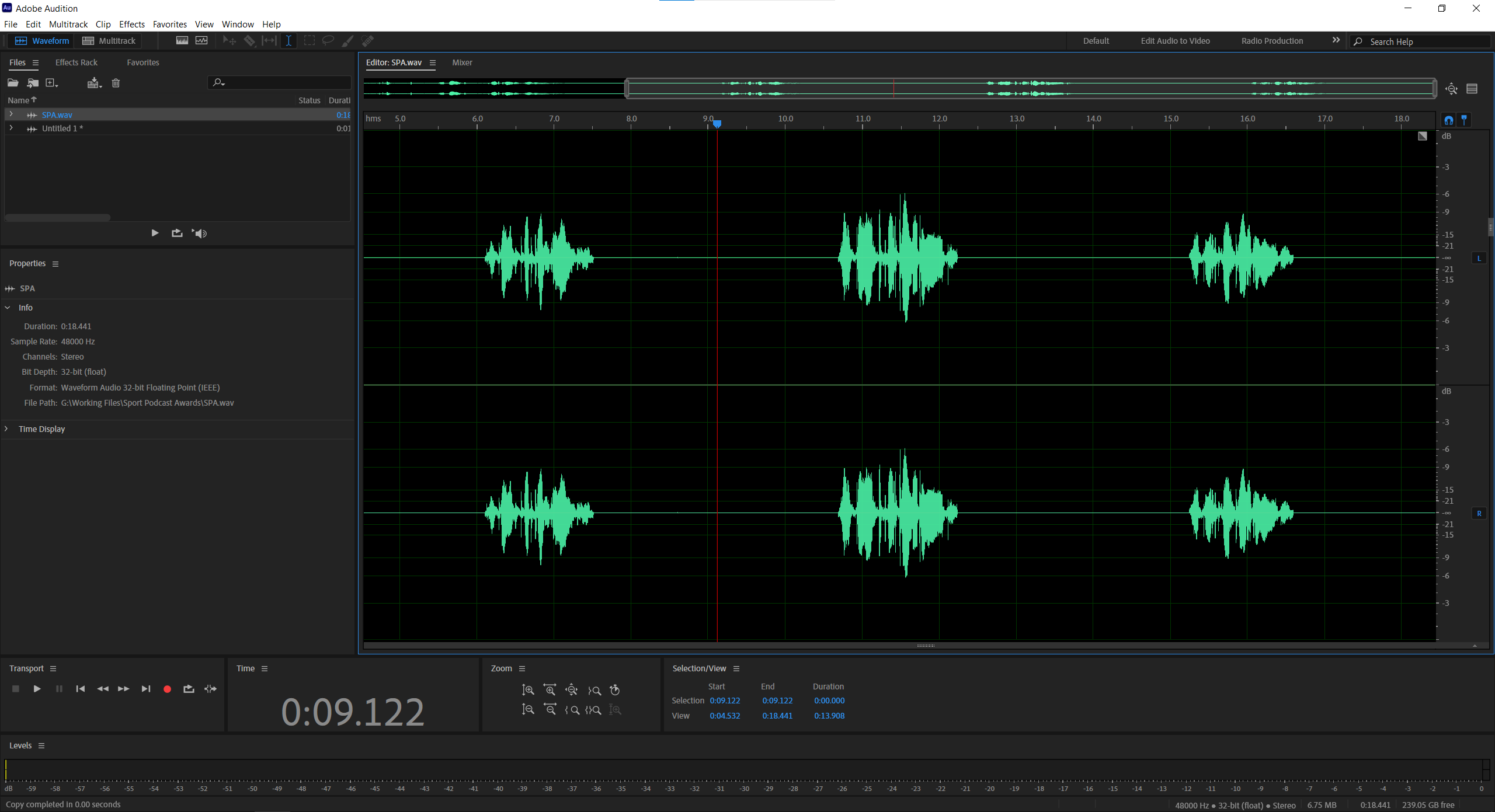This screenshot has height=812, width=1495.
Task: Delete selected file with trash icon
Action: pyautogui.click(x=116, y=83)
